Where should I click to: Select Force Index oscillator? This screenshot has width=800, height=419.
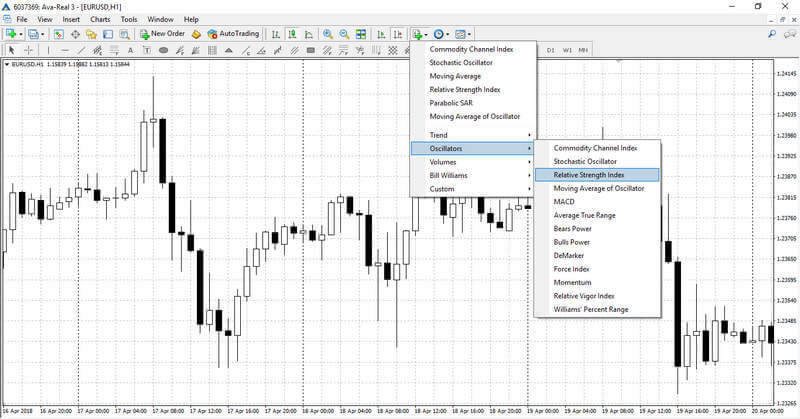(597, 269)
